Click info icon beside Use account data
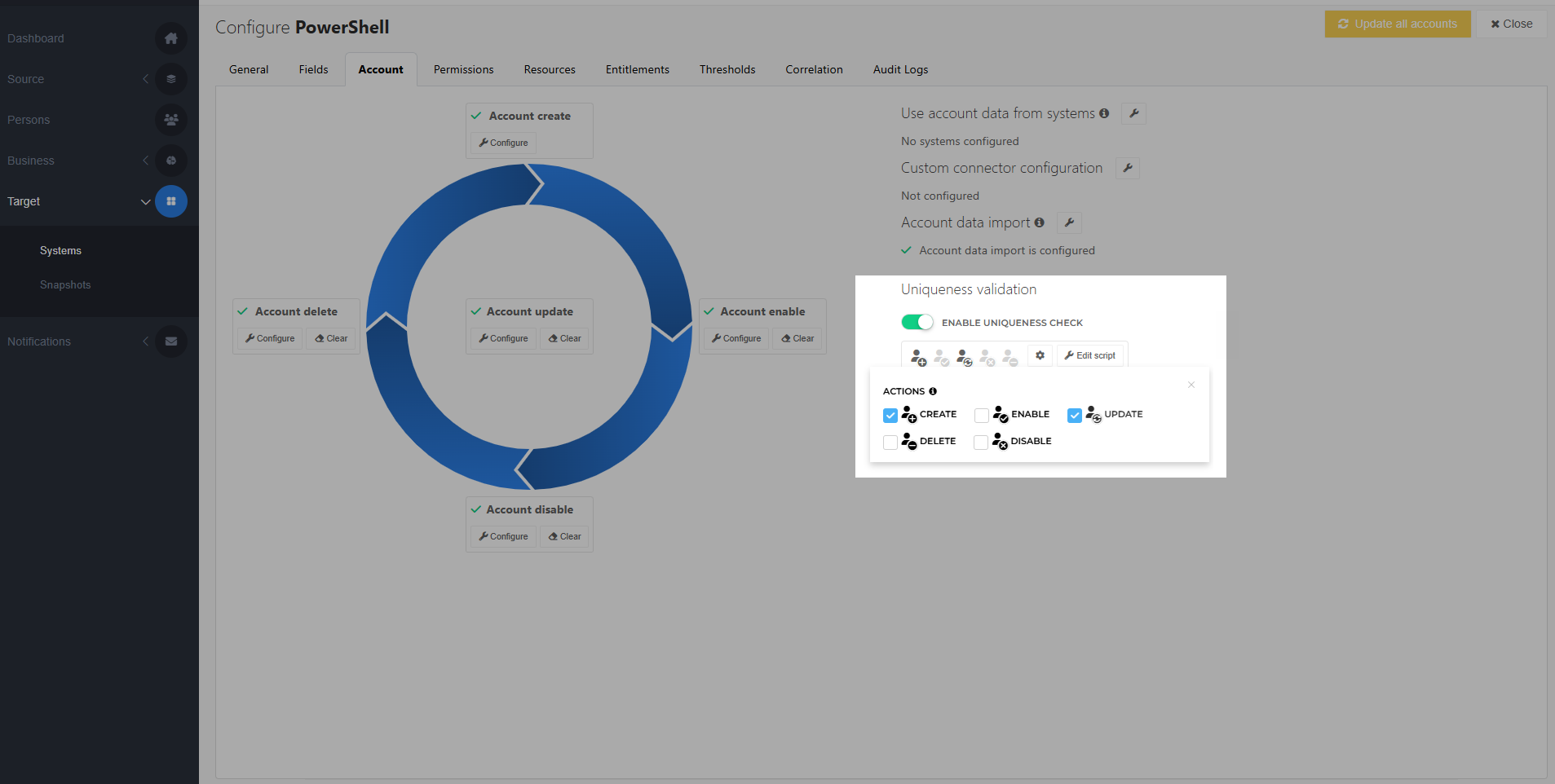The height and width of the screenshot is (784, 1555). pyautogui.click(x=1104, y=113)
